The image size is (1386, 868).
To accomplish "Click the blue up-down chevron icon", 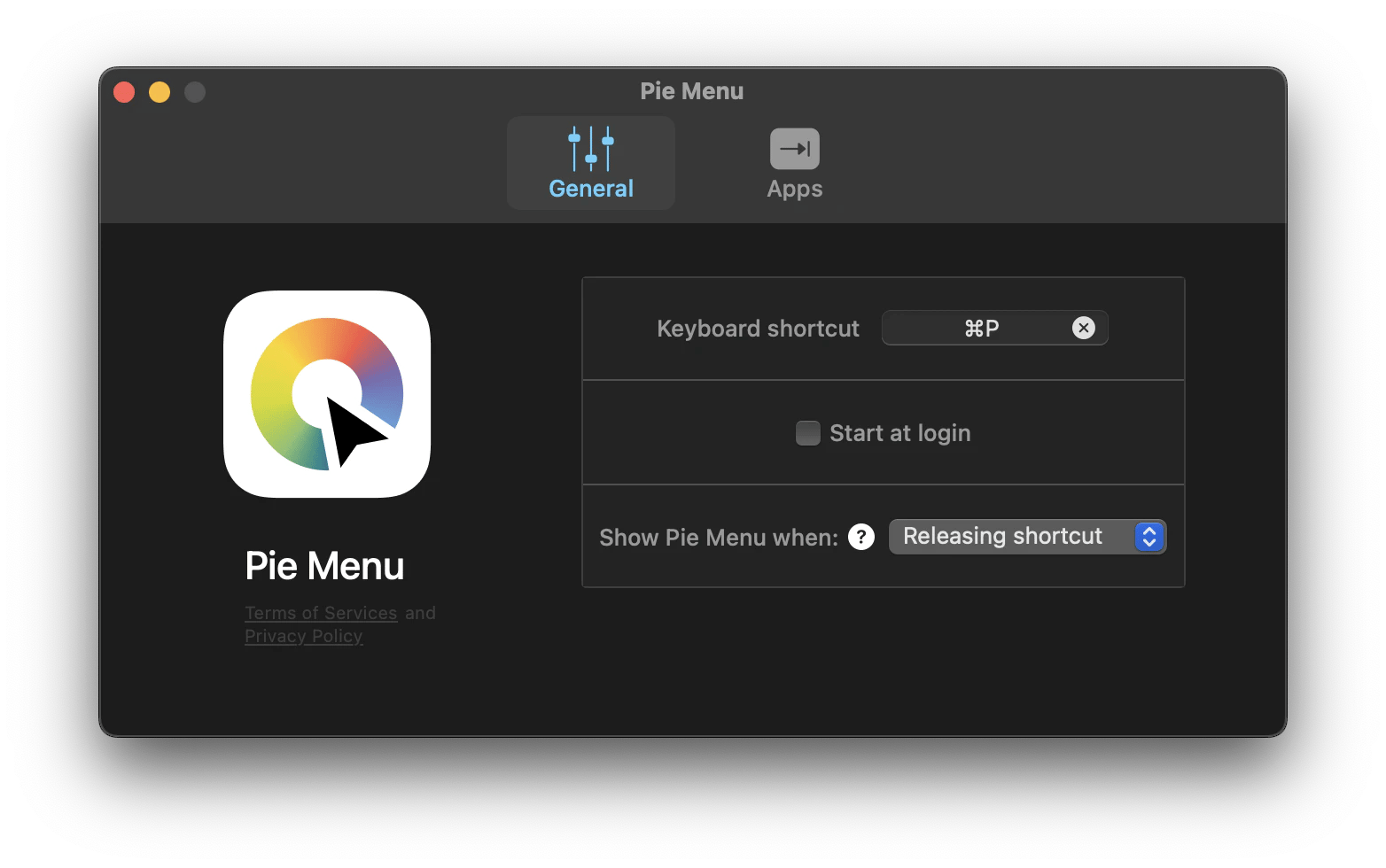I will pos(1149,537).
